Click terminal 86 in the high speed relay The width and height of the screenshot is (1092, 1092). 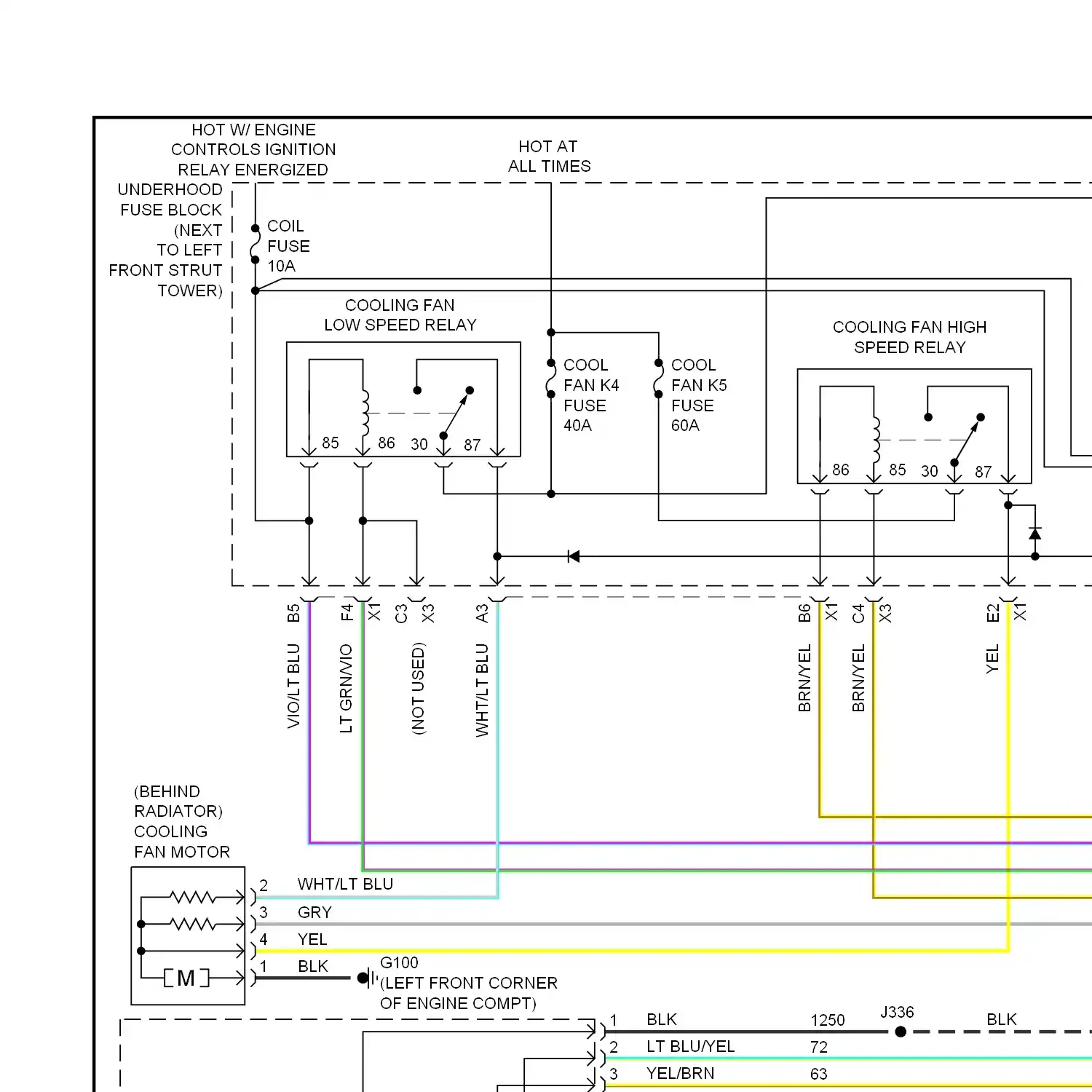[841, 470]
